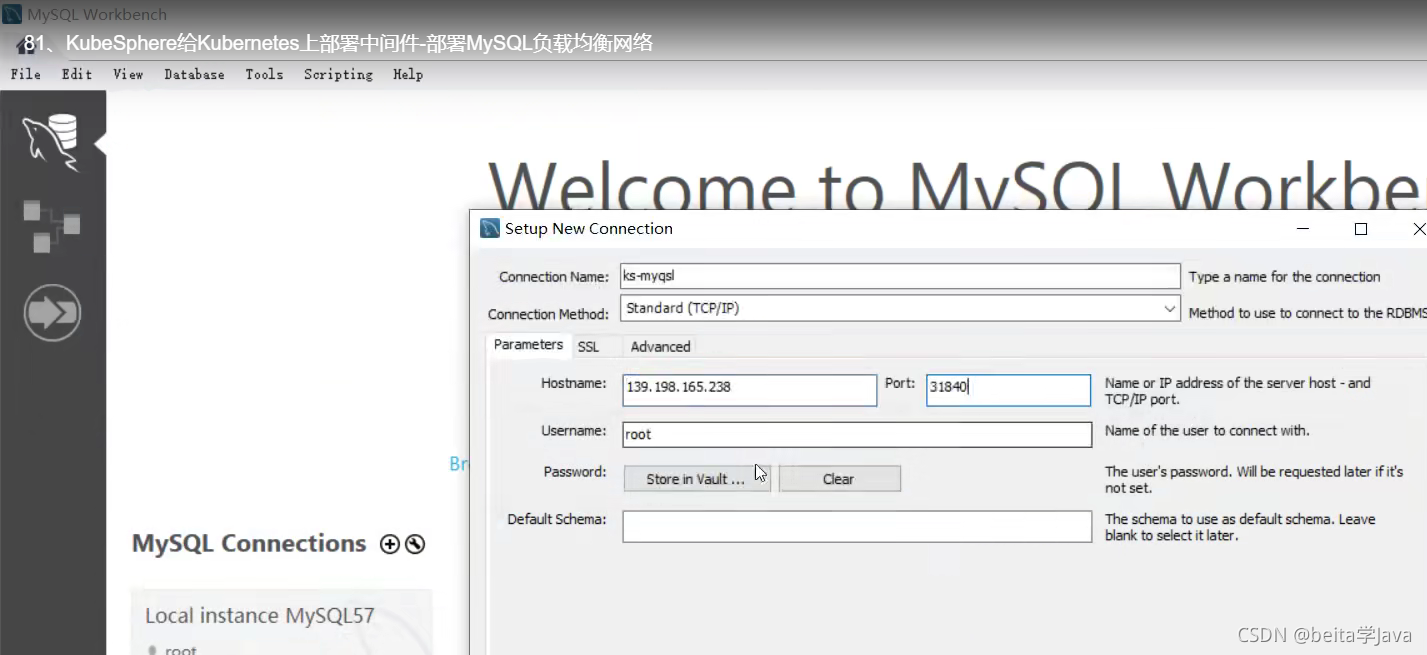
Task: Focus the Port input field
Action: [x=1008, y=390]
